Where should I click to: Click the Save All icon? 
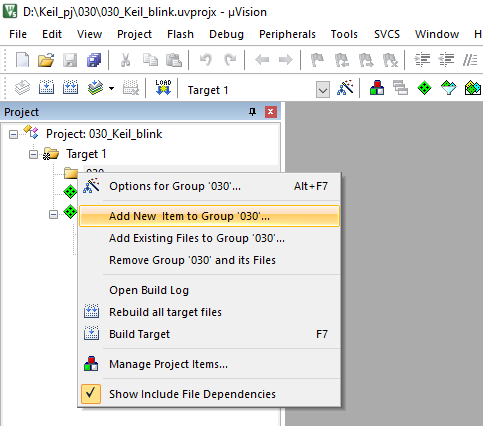(x=94, y=60)
